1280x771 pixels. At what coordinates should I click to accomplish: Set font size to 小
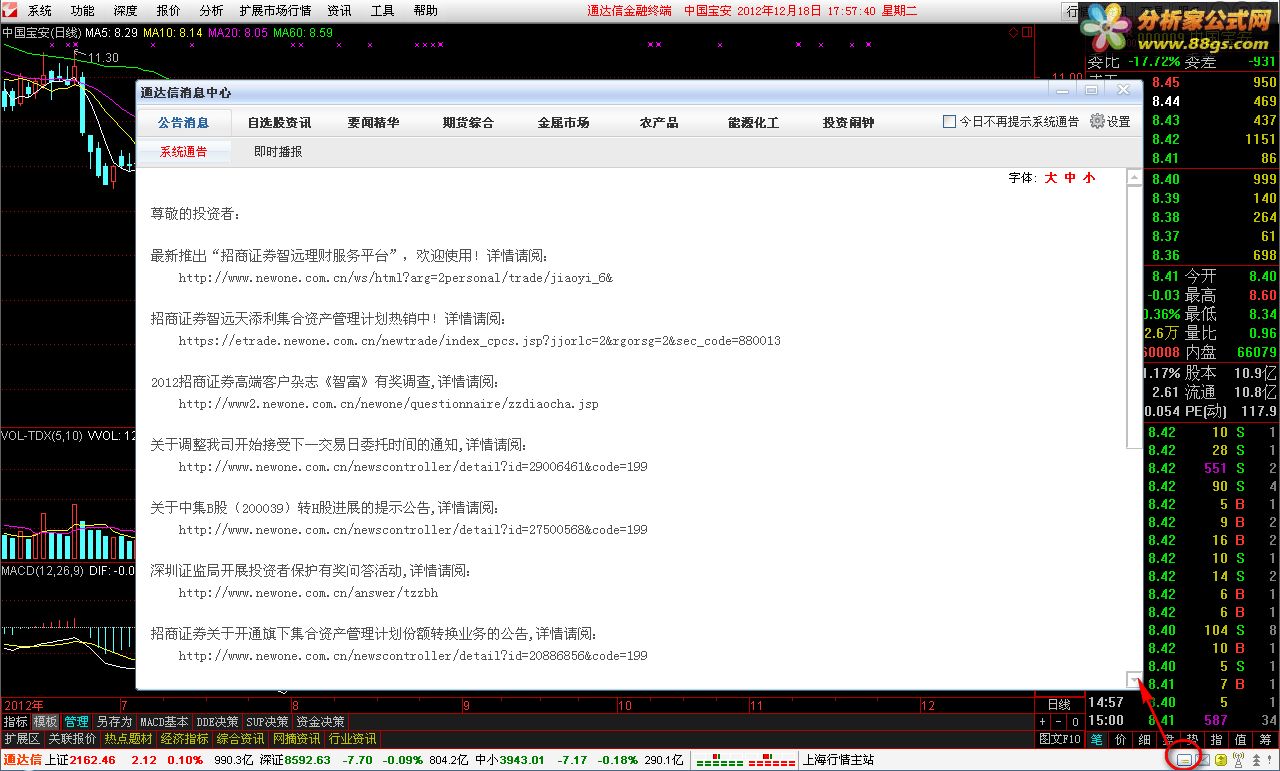[1089, 177]
